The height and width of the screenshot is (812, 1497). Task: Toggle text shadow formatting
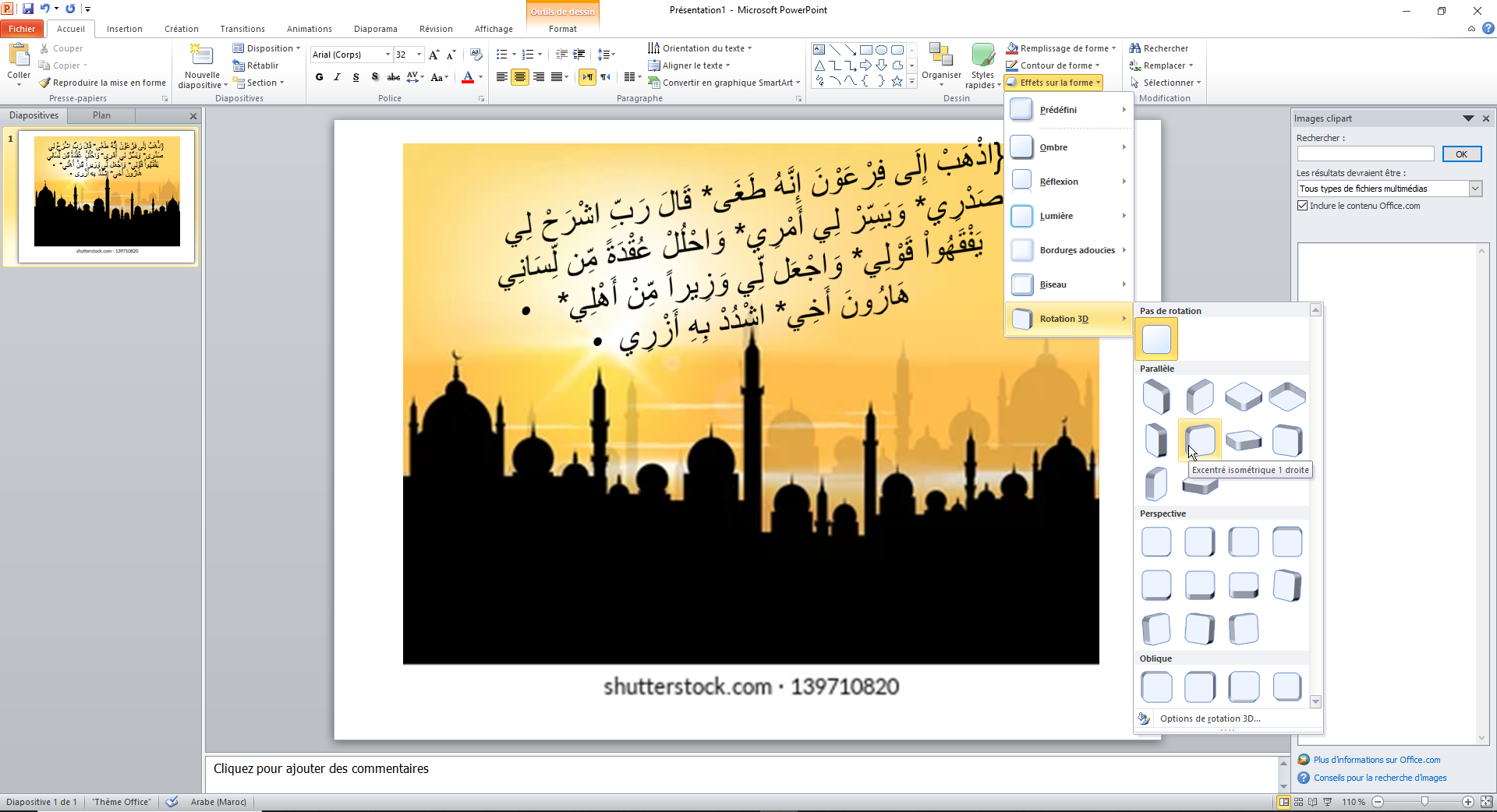point(375,77)
